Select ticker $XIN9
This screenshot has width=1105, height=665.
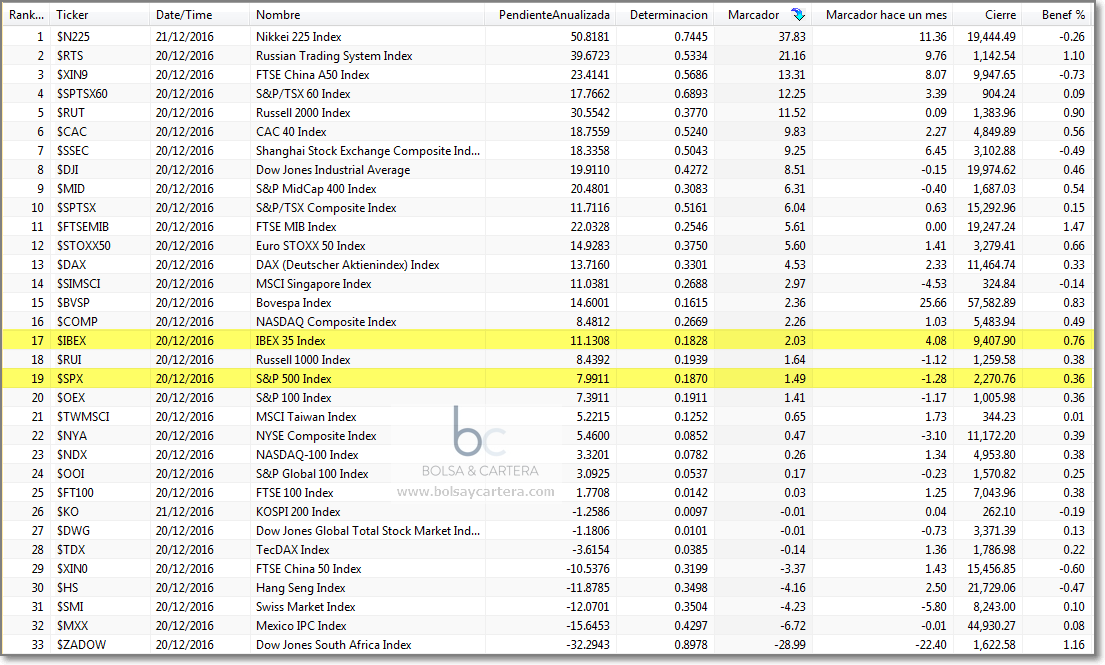[x=73, y=75]
